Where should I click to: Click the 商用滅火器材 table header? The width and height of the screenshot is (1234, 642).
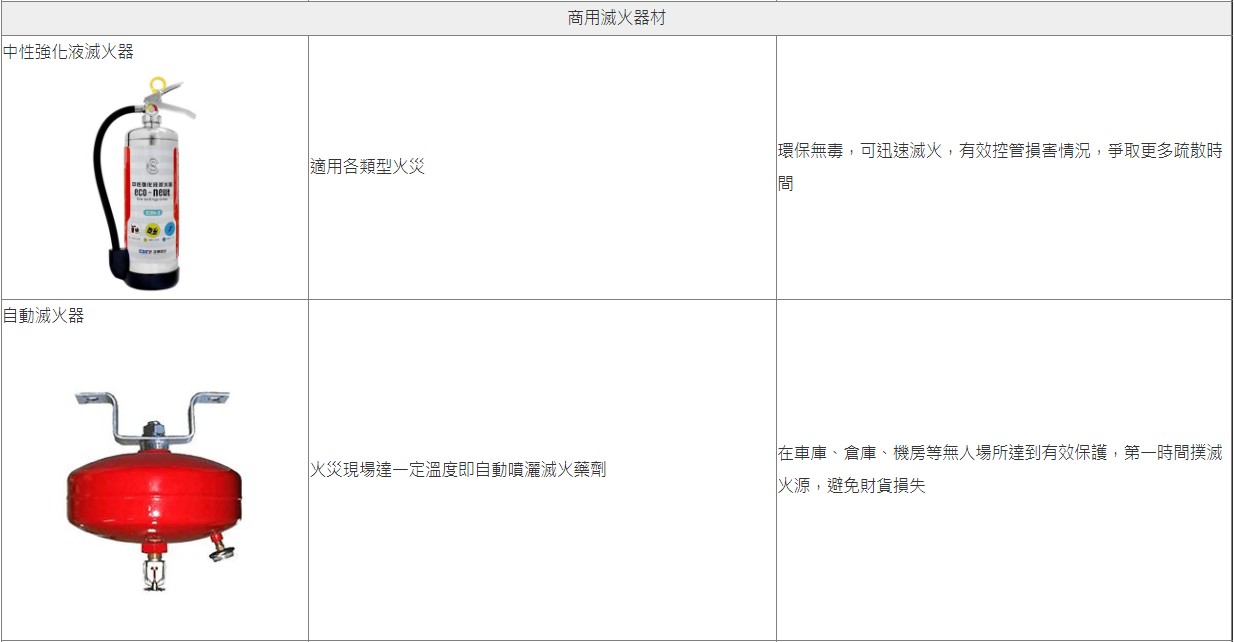click(x=616, y=18)
